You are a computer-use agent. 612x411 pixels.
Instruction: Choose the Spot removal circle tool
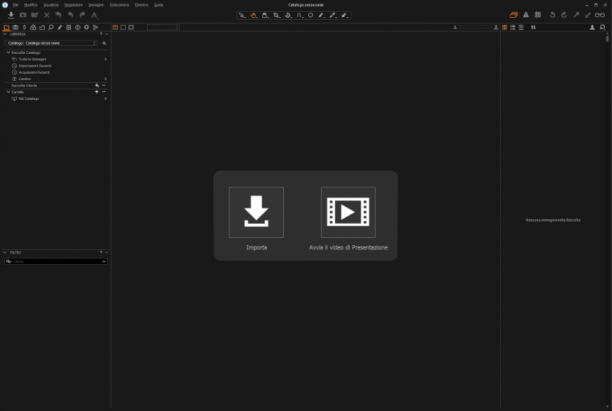(x=311, y=16)
